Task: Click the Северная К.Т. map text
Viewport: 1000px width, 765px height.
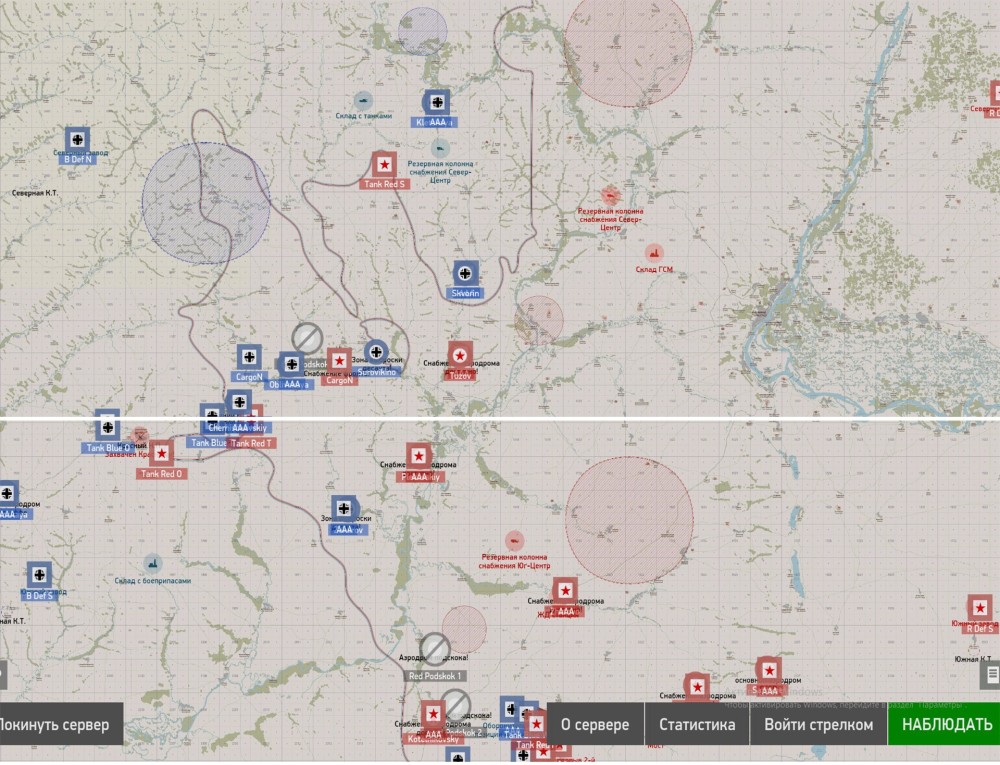Action: click(34, 193)
